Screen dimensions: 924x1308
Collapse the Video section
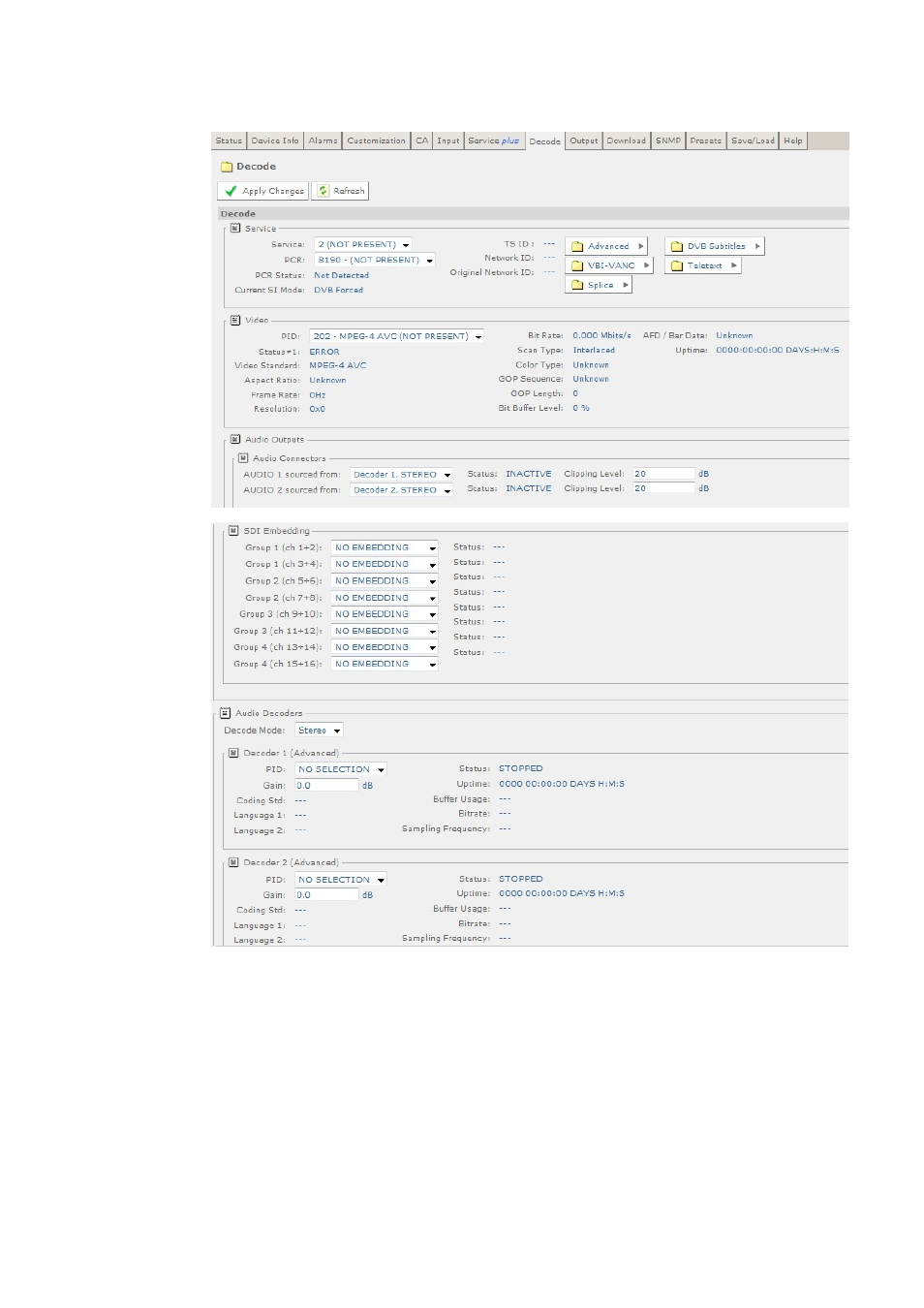tap(235, 320)
